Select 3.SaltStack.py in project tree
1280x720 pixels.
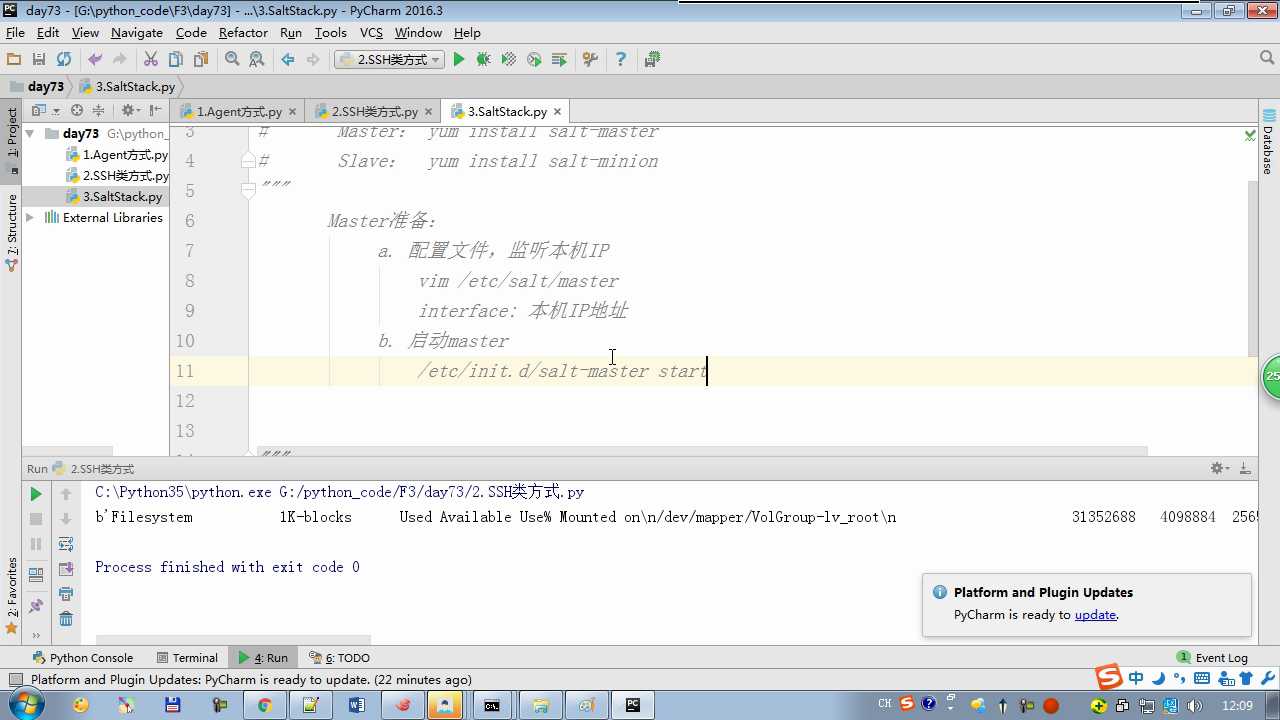pos(114,197)
